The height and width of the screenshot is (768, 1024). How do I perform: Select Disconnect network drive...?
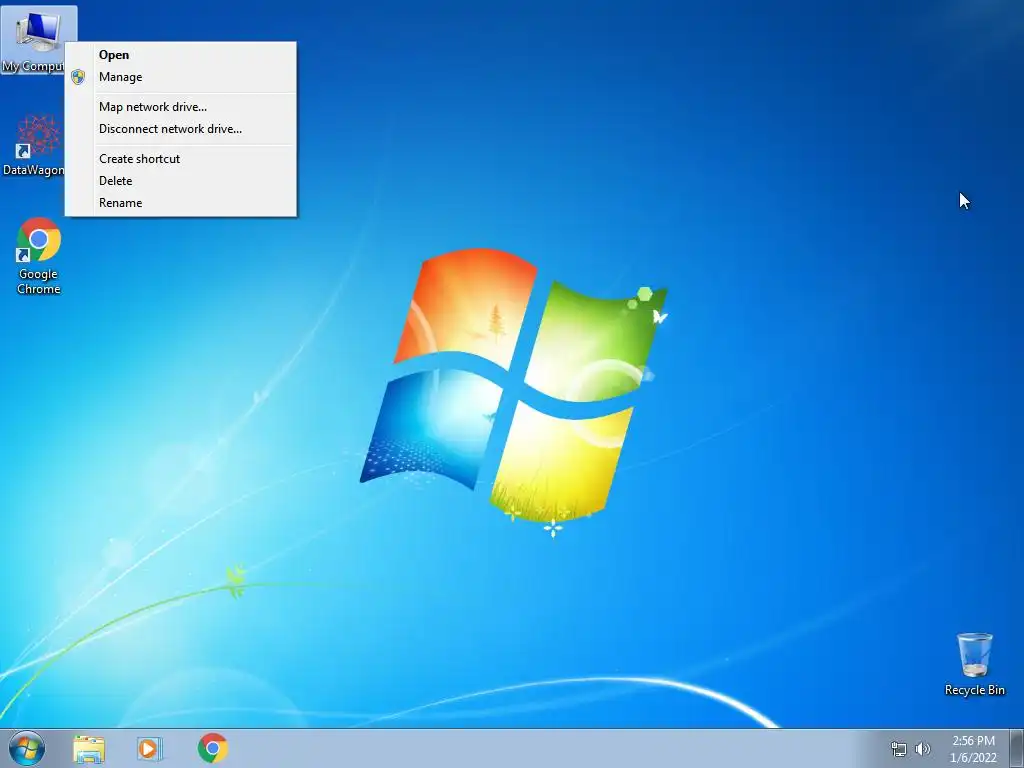click(180, 129)
